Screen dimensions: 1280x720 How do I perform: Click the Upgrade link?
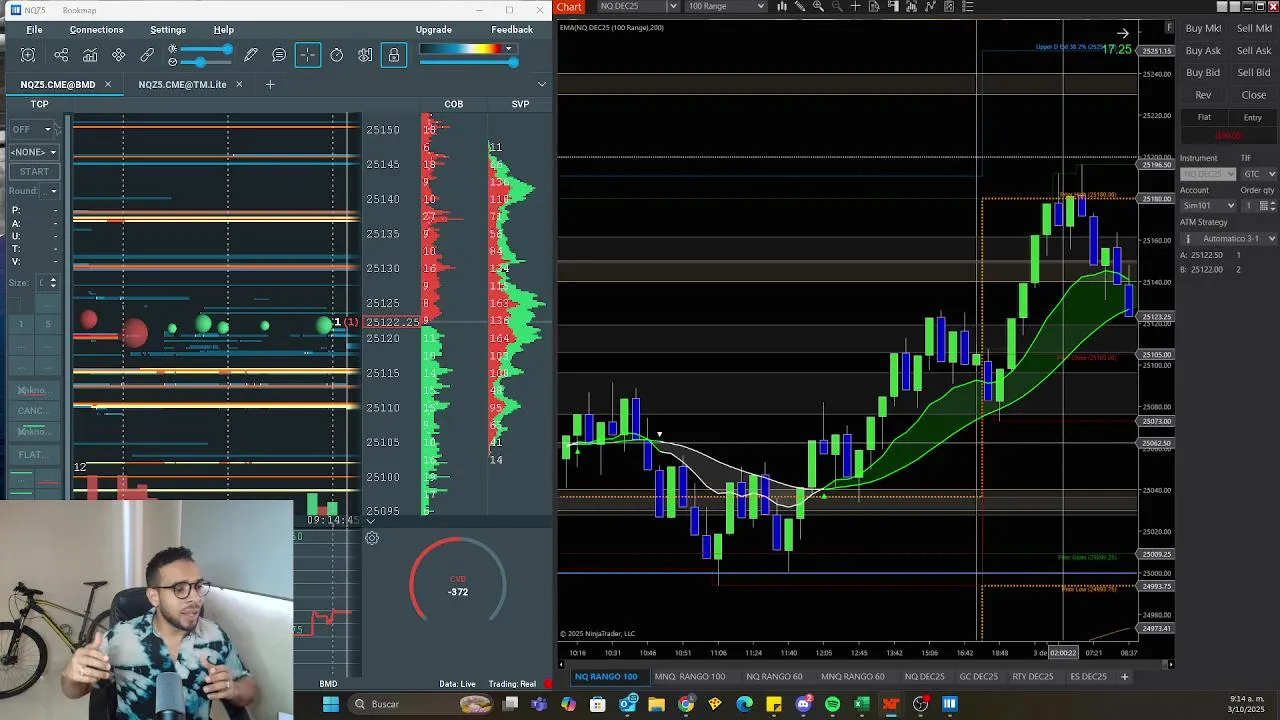tap(433, 30)
